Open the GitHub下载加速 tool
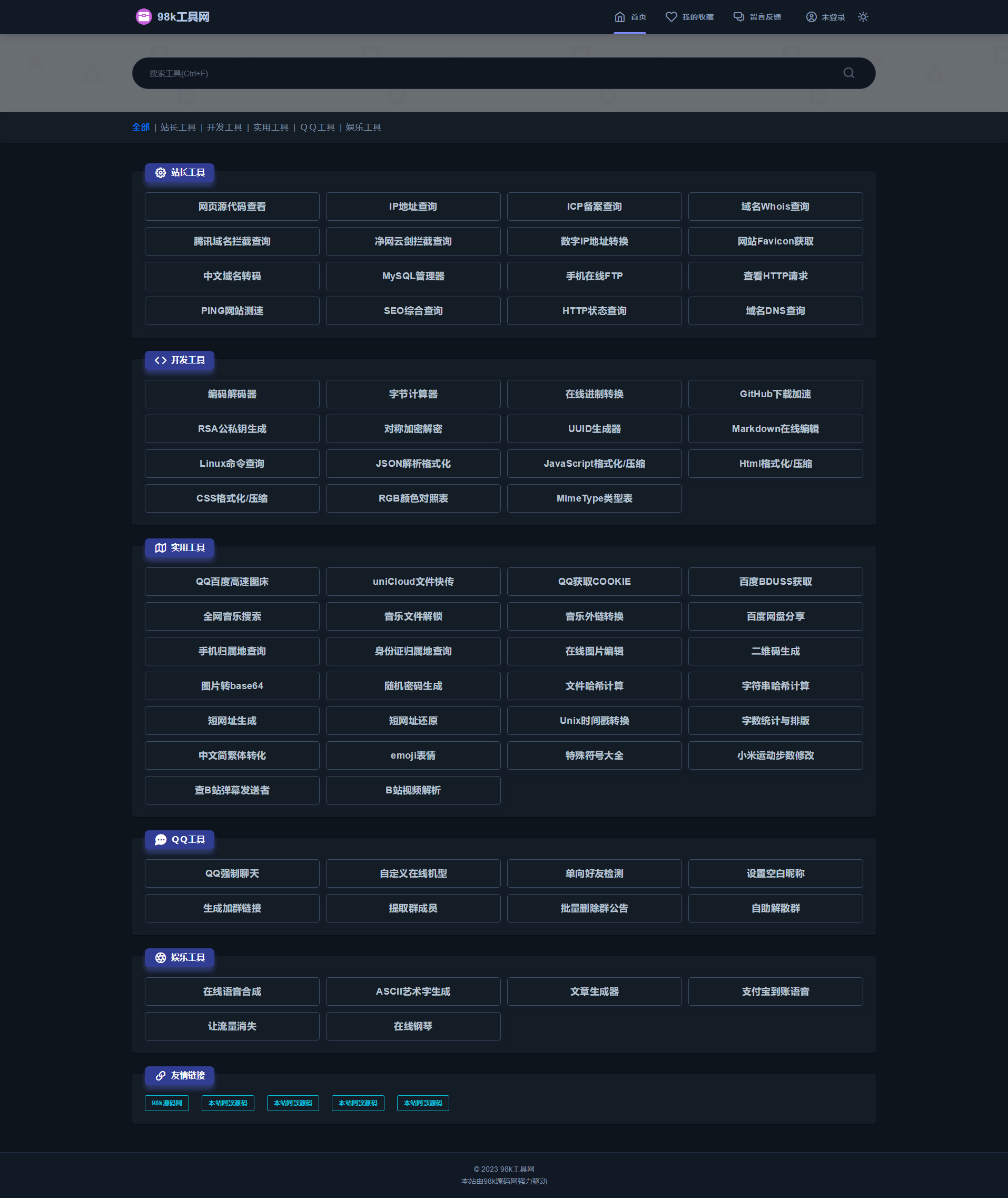This screenshot has width=1008, height=1198. click(775, 394)
